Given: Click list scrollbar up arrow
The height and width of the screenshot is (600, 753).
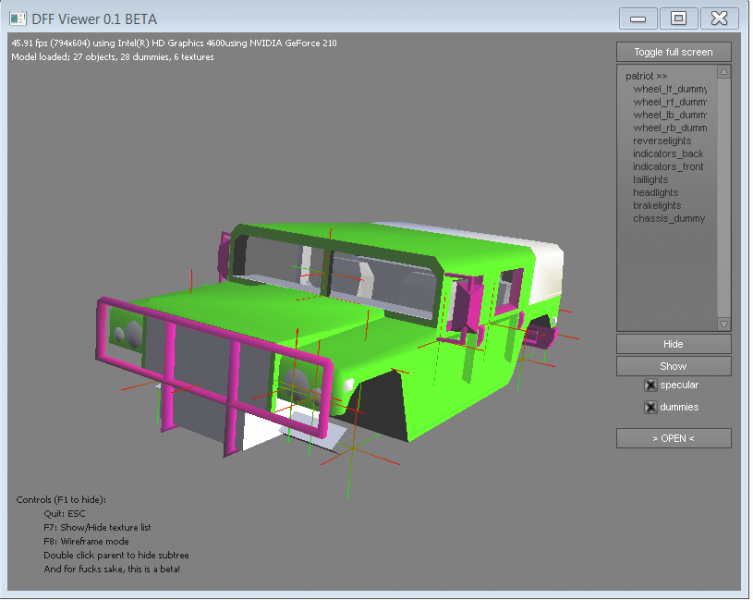Looking at the screenshot, I should (x=724, y=72).
